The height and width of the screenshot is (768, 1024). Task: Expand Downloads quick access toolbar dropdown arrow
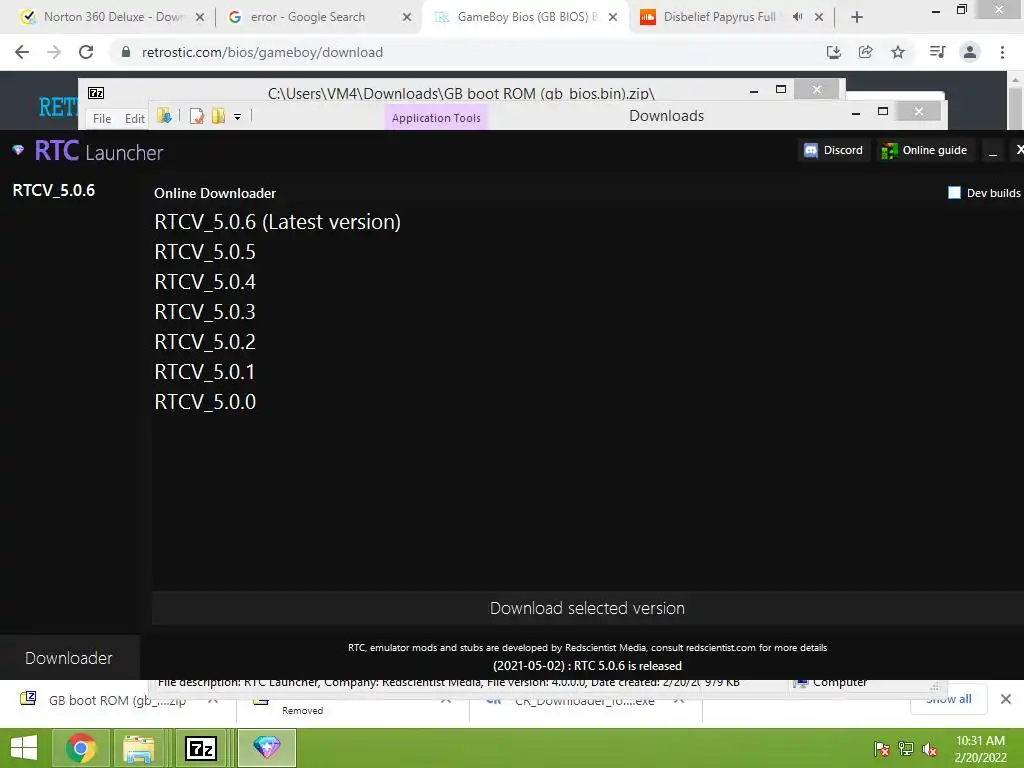point(238,117)
